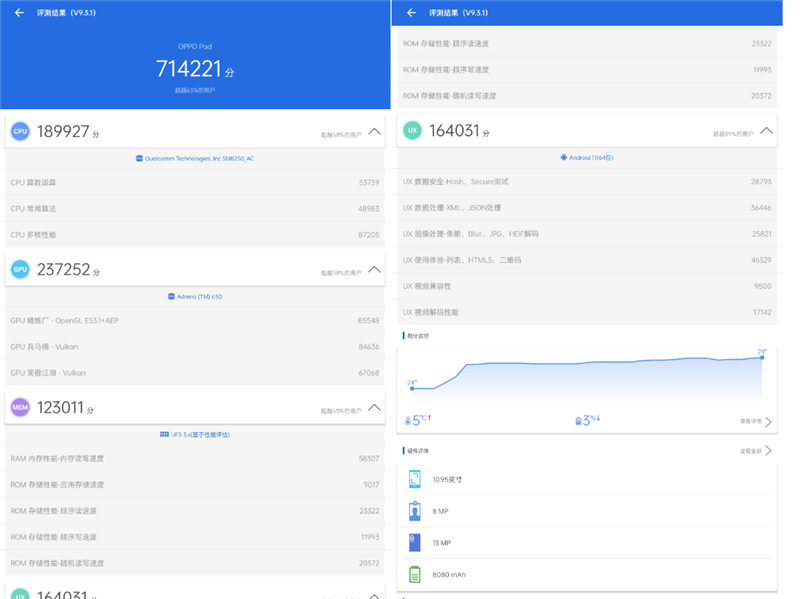Select right panel's ROM row scoring 11993

point(587,70)
